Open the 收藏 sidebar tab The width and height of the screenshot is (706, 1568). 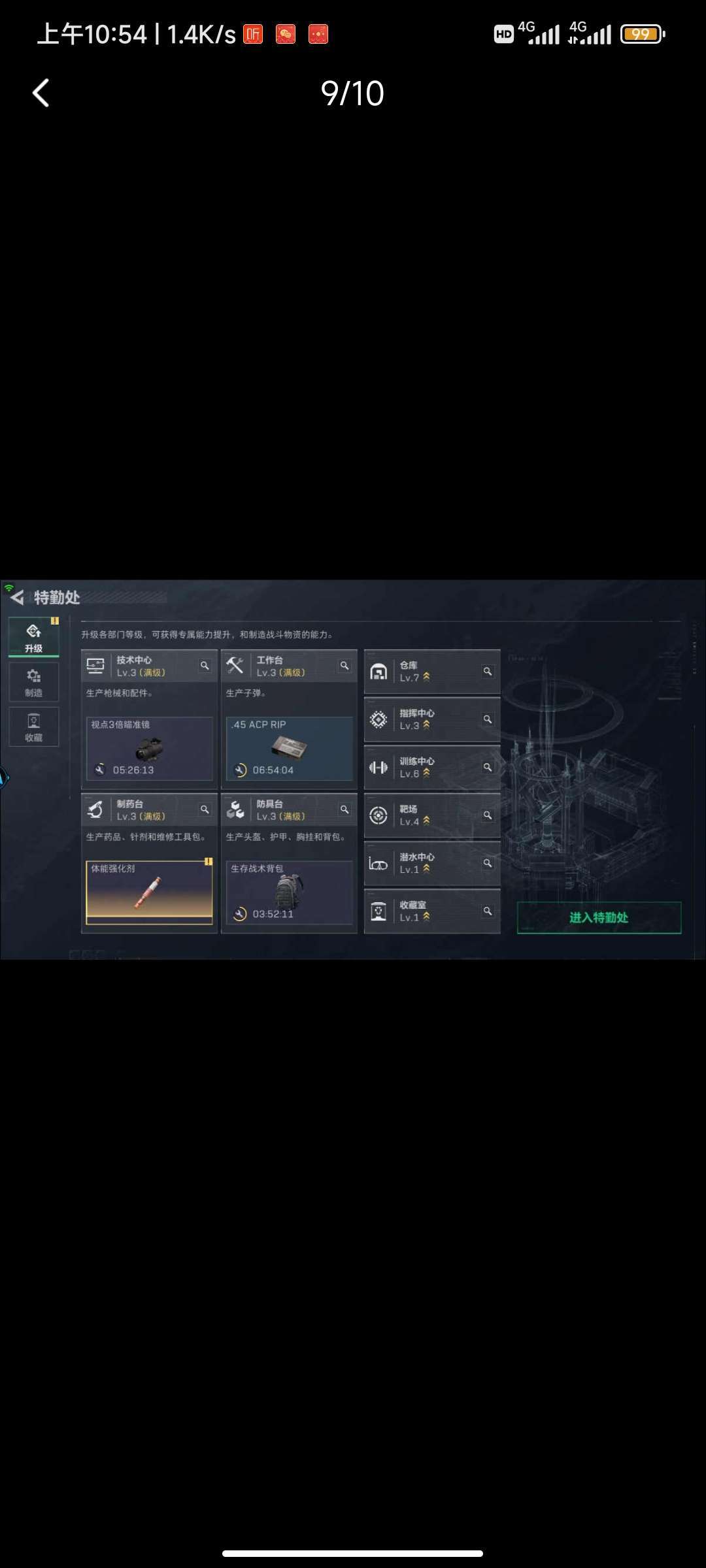[33, 727]
